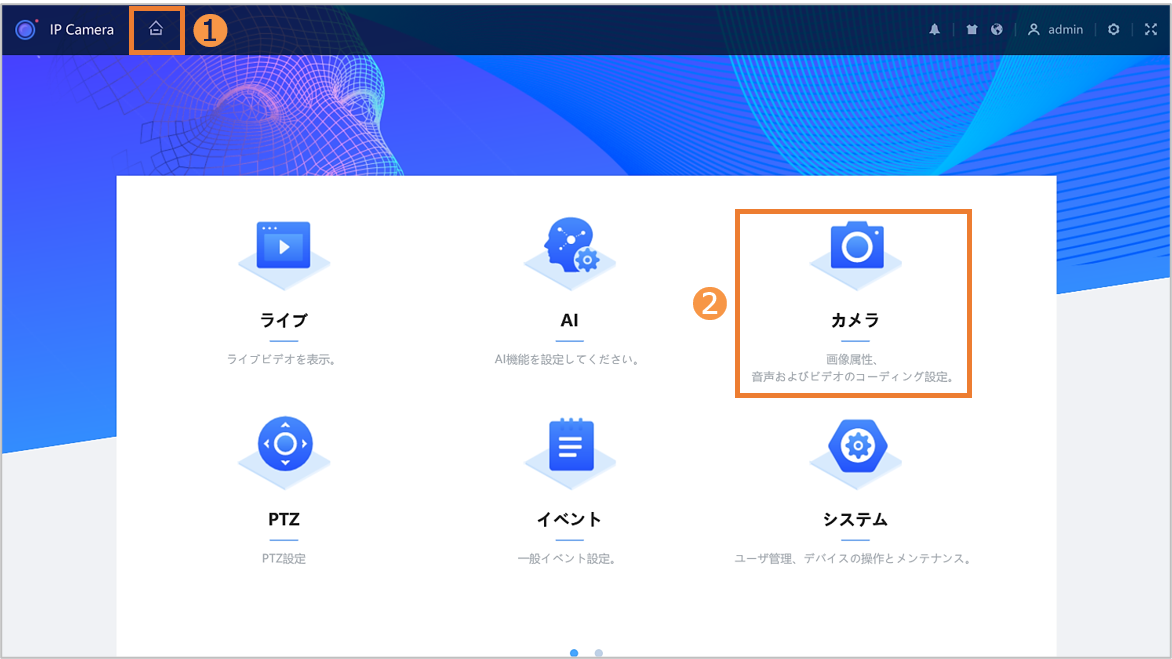This screenshot has height=659, width=1172.
Task: Click the ライブ title text
Action: point(284,321)
